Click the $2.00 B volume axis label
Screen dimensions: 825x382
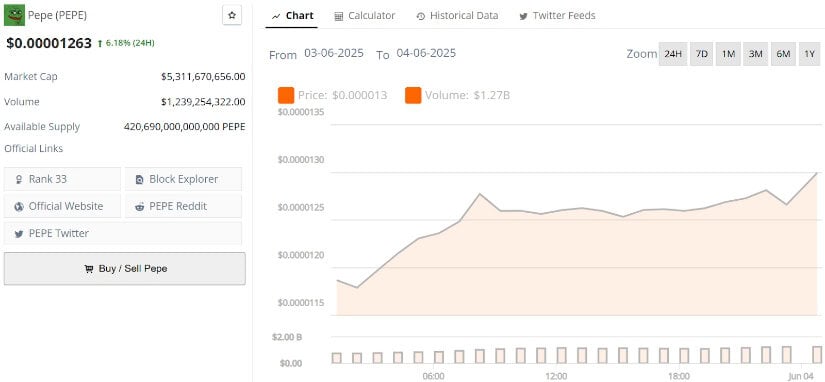click(x=287, y=337)
